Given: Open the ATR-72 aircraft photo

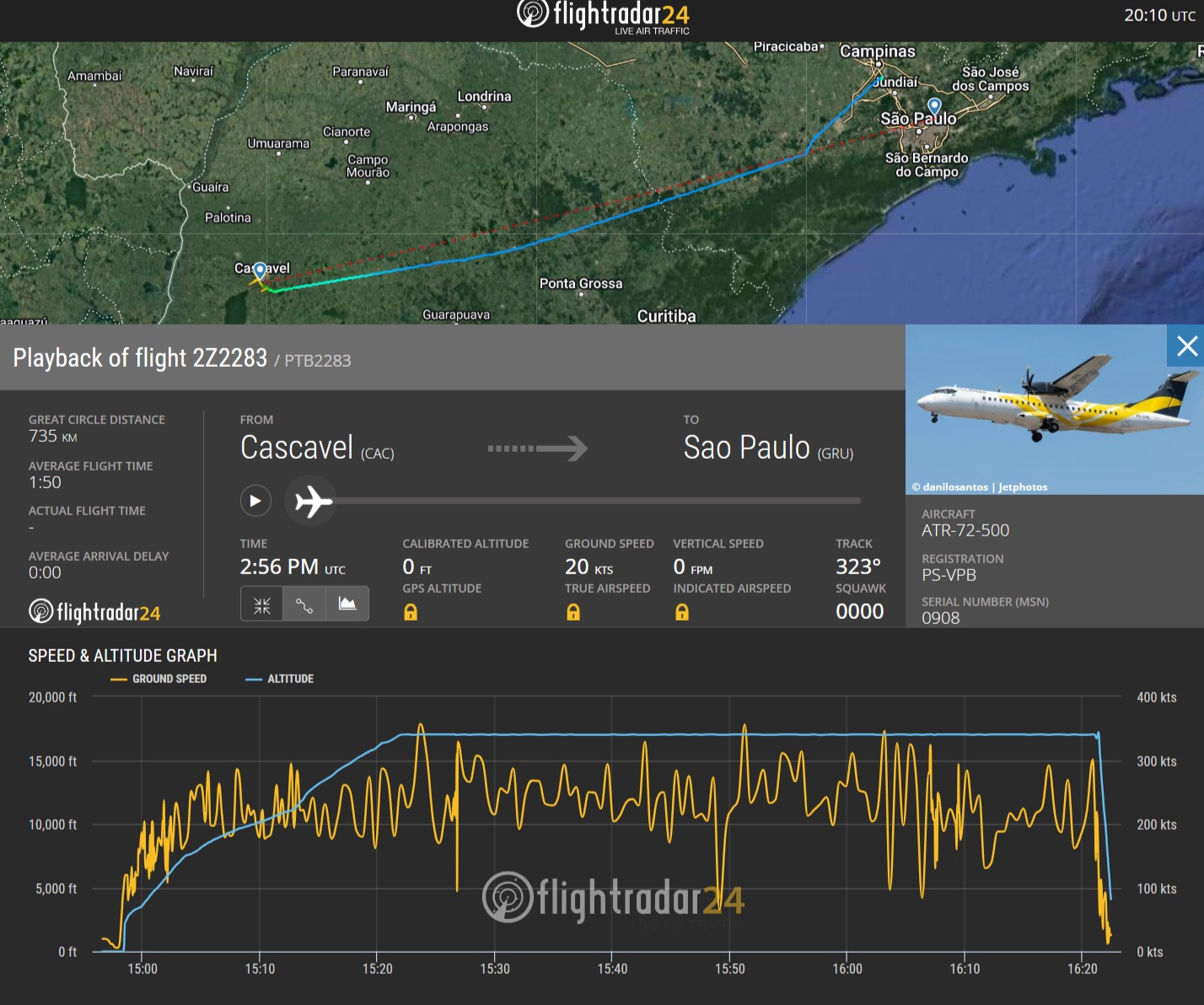Looking at the screenshot, I should click(x=1055, y=410).
